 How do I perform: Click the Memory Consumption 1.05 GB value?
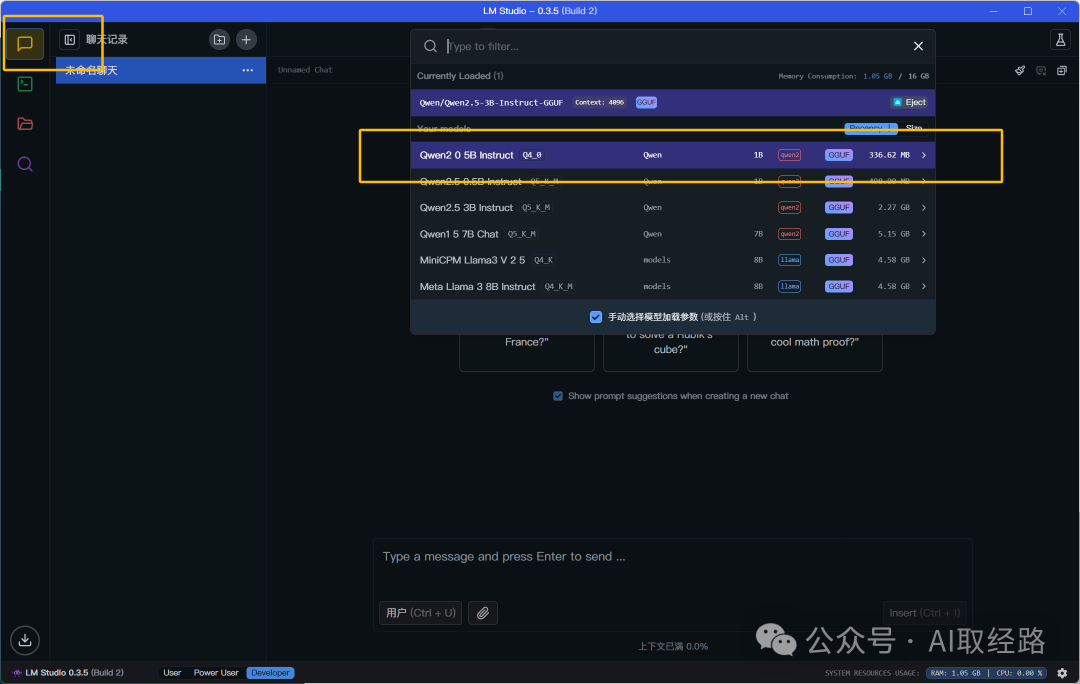(x=878, y=76)
